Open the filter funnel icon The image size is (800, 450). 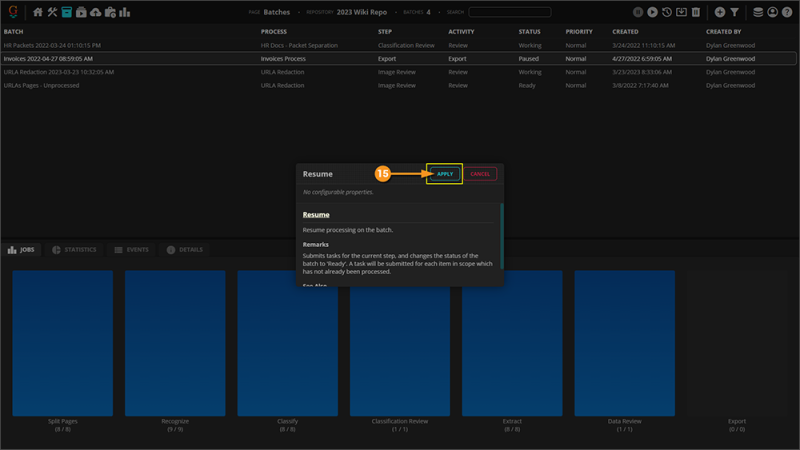[734, 12]
